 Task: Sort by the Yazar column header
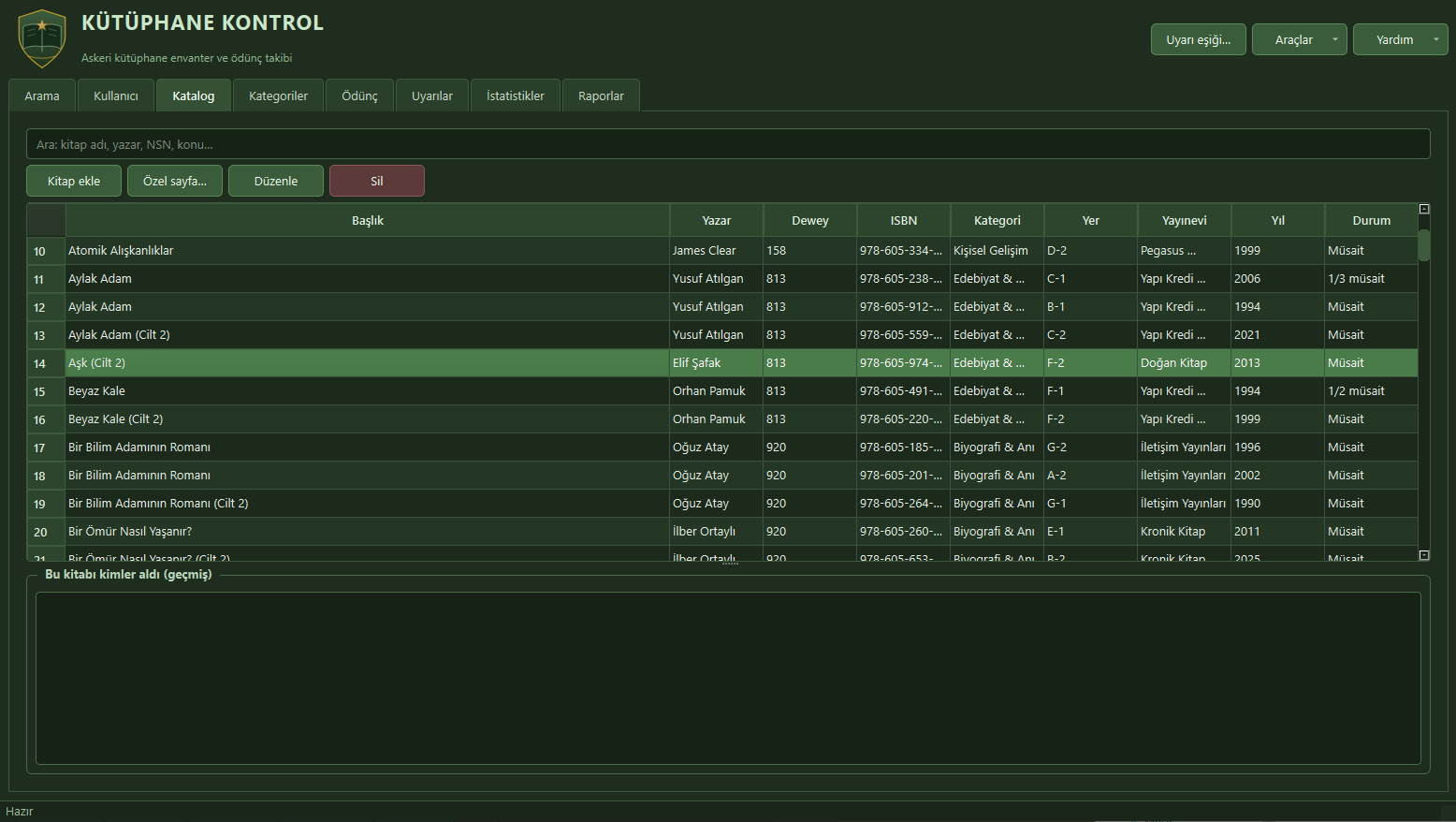(x=717, y=220)
